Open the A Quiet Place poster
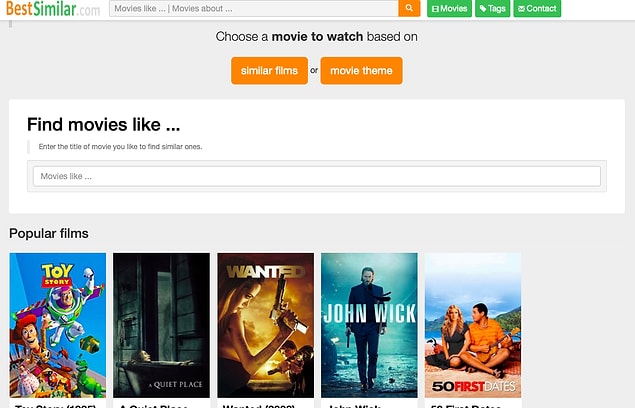Screen dimensions: 635x408 point(162,325)
